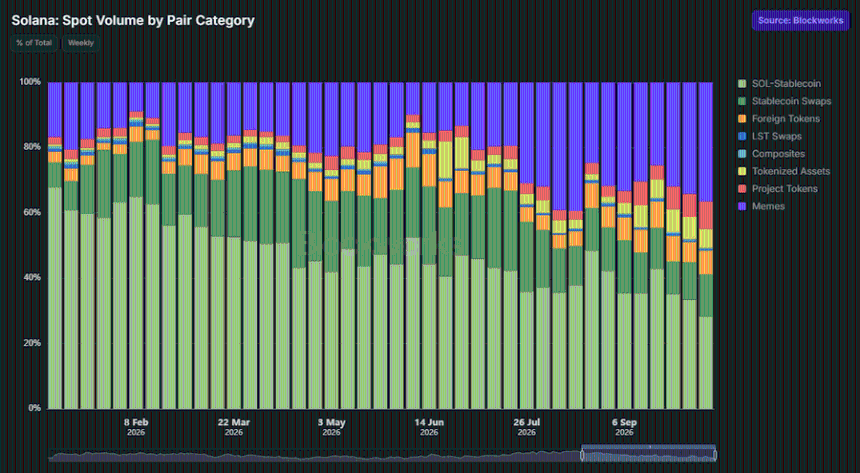This screenshot has width=860, height=473.
Task: Click the 22 Mar 2026 axis label
Action: point(234,427)
